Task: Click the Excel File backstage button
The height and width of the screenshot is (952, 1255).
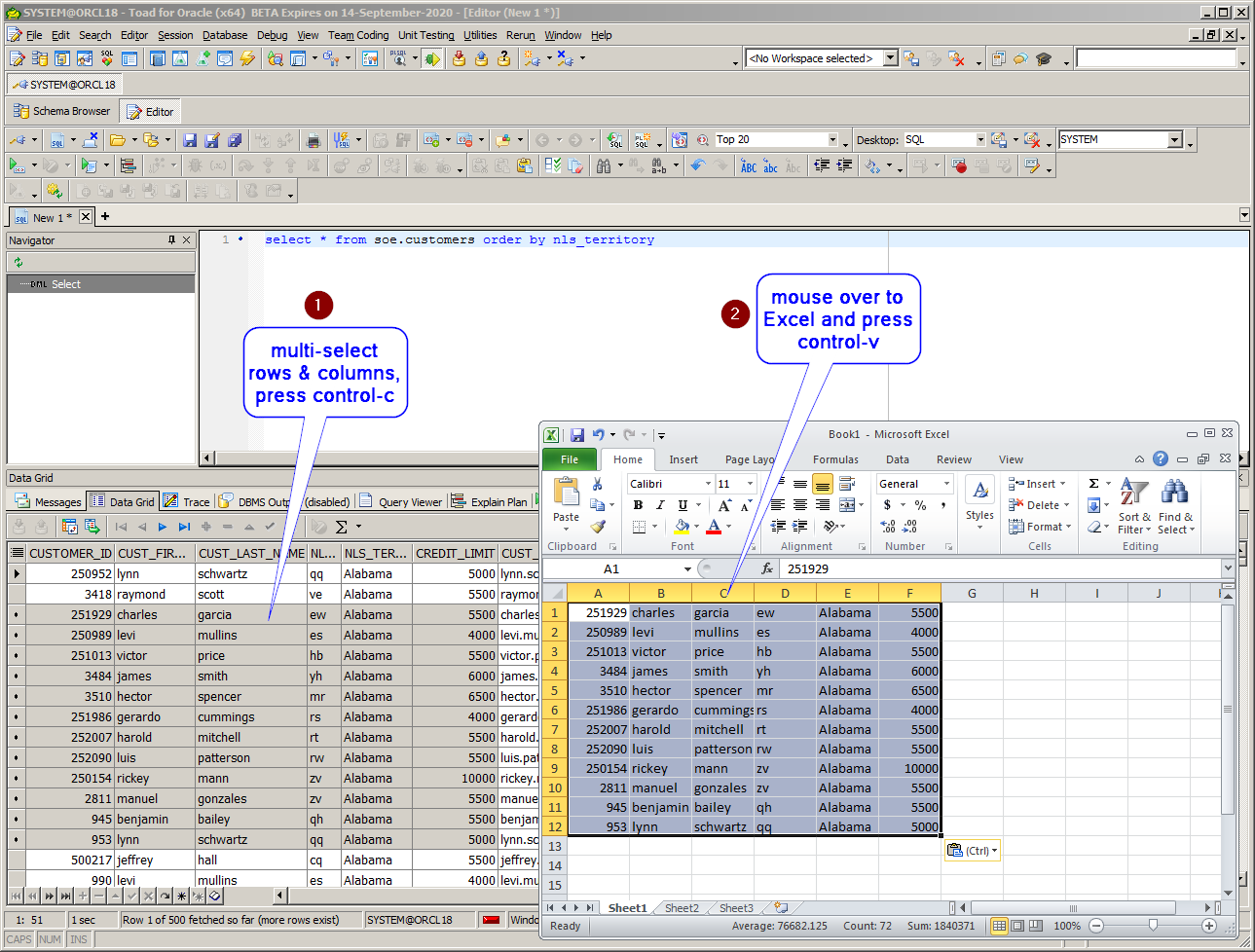Action: click(x=570, y=459)
